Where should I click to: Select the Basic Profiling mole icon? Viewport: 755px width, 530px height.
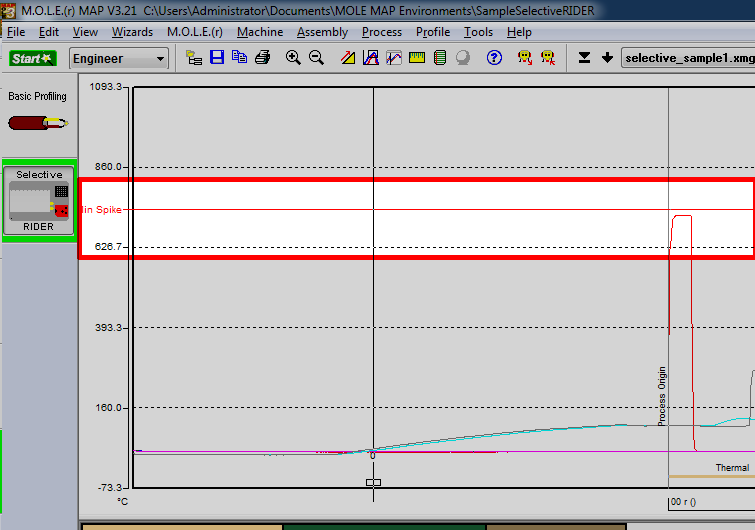[x=38, y=123]
